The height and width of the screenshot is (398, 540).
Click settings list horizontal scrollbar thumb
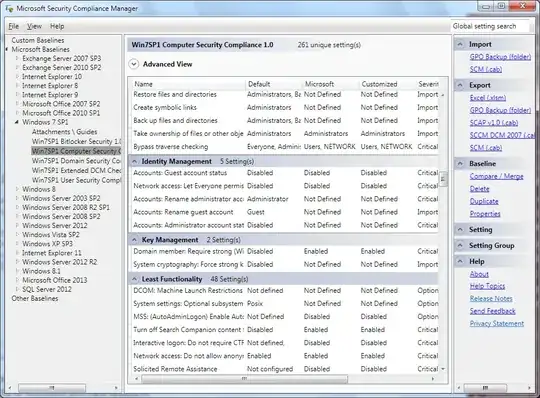245,379
